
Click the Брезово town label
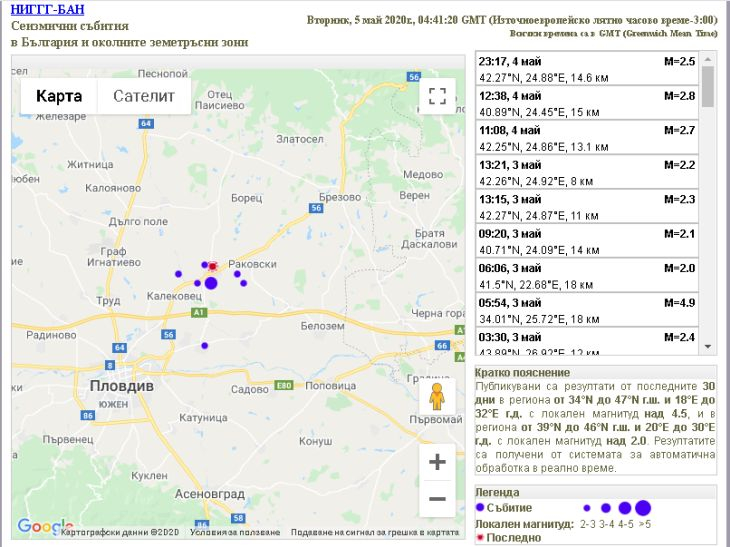(x=340, y=197)
